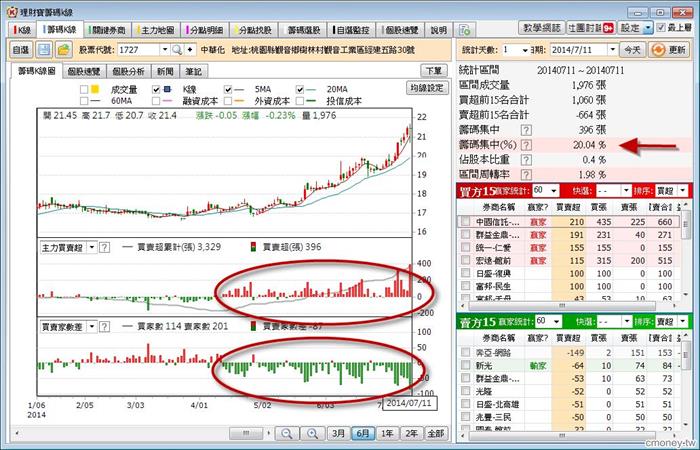The image size is (700, 450).
Task: Toggle the 成交量 checkbox
Action: tap(83, 89)
